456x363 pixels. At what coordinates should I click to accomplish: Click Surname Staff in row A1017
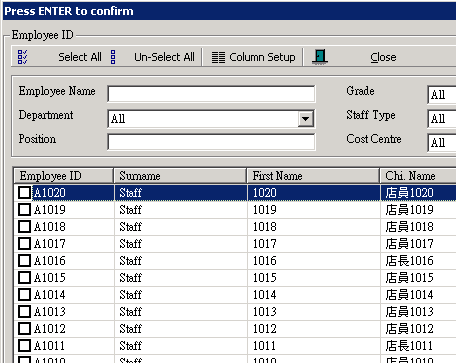pos(131,244)
